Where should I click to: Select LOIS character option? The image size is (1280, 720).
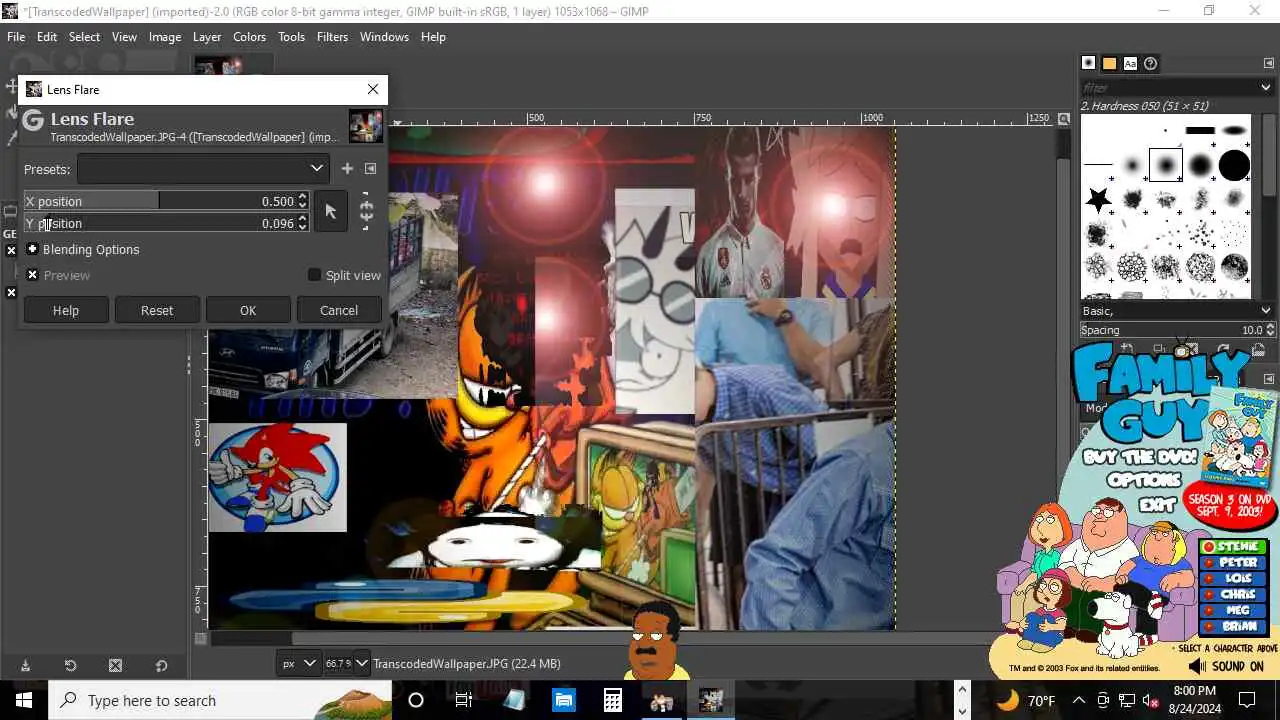[x=1235, y=579]
